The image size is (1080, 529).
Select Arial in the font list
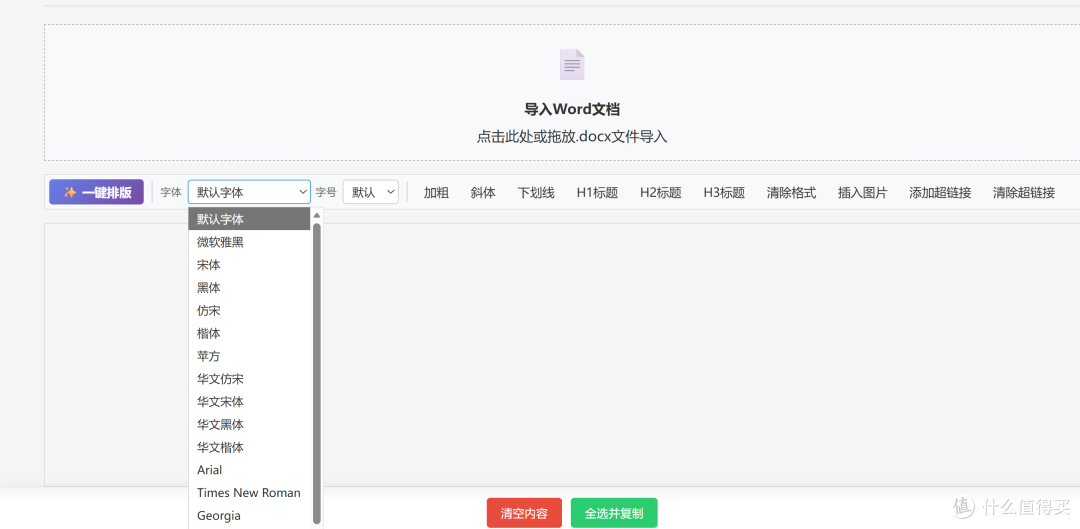click(249, 470)
